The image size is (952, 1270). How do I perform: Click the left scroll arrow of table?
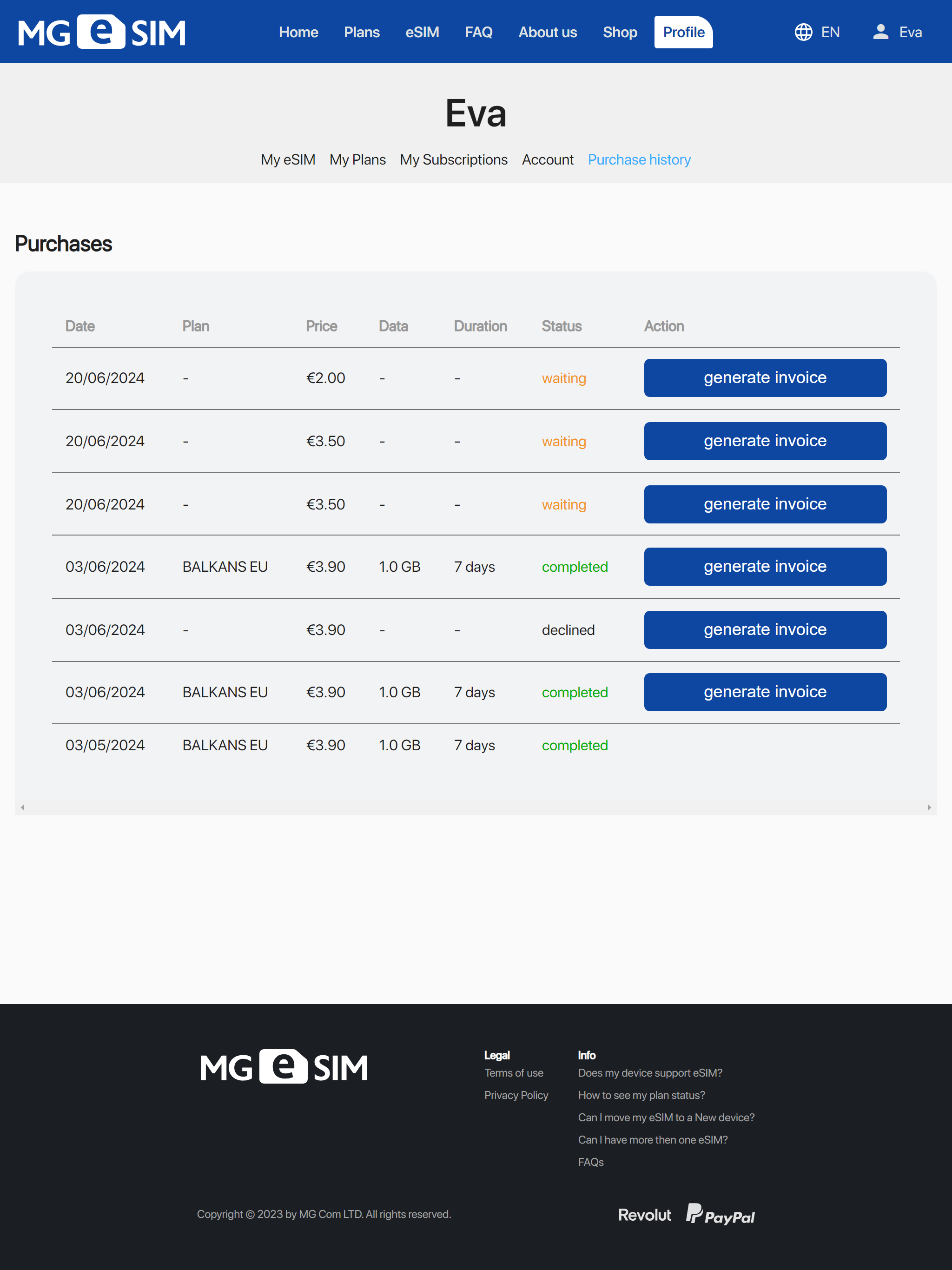click(22, 807)
